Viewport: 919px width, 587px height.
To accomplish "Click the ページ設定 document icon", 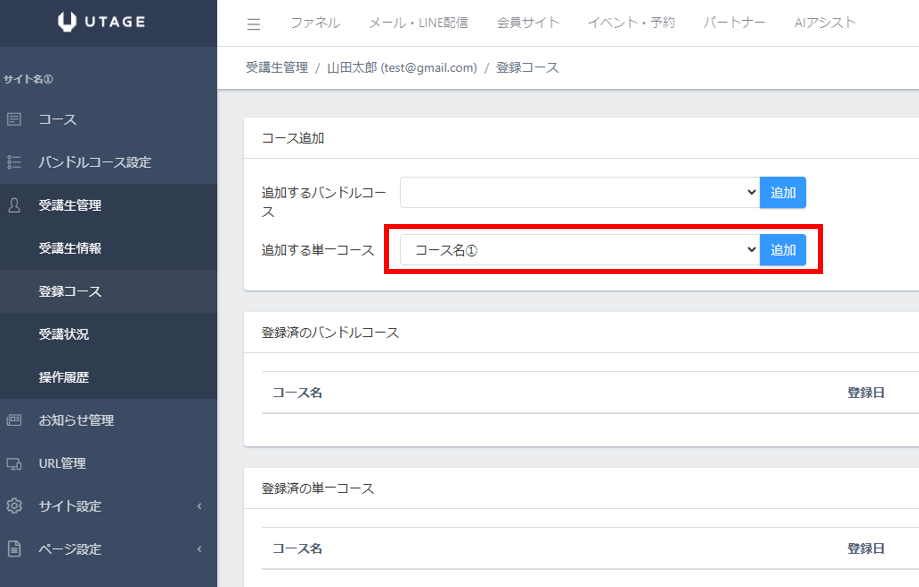I will 14,549.
